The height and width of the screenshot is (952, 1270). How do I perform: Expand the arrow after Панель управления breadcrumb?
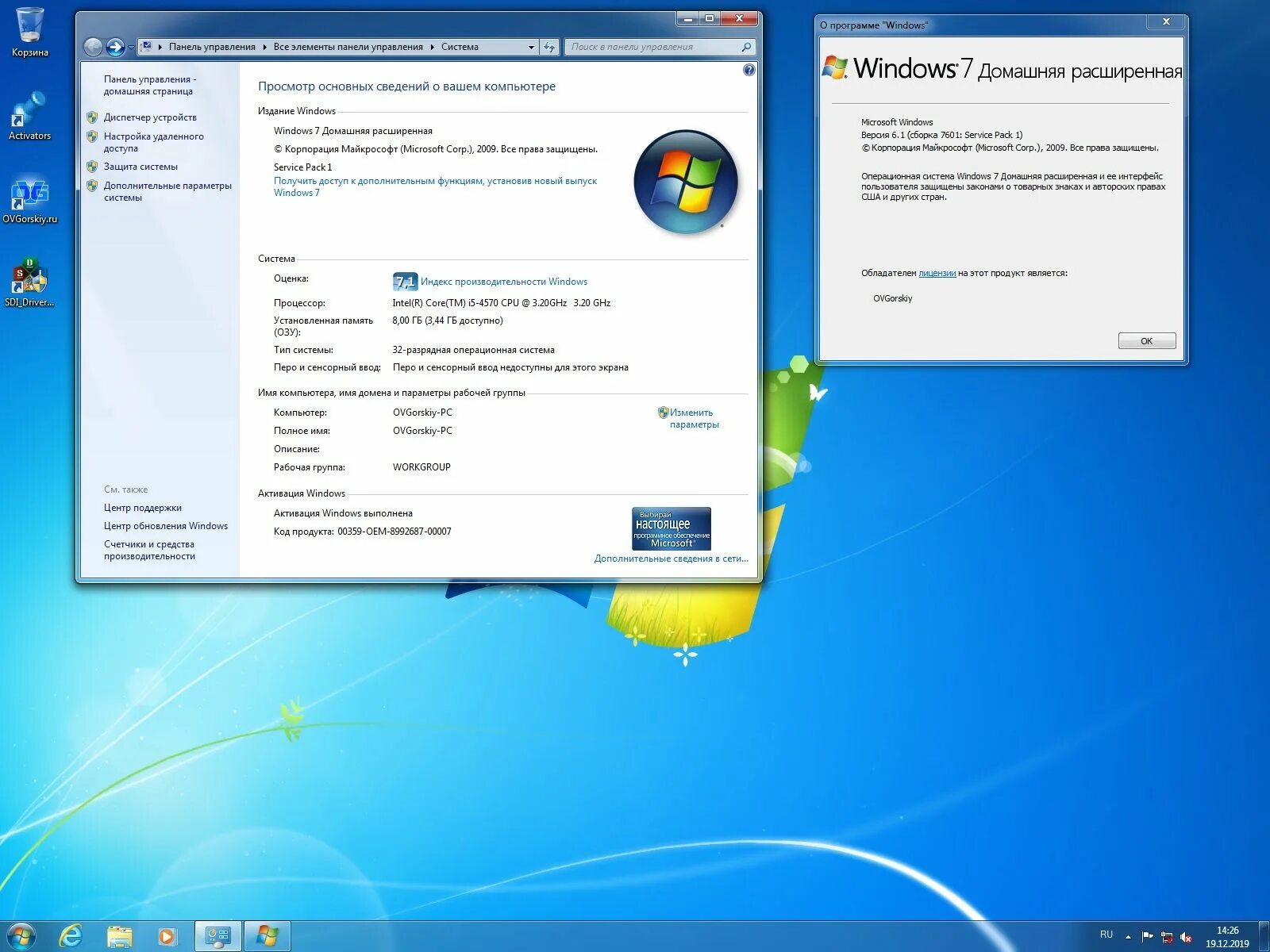point(265,48)
